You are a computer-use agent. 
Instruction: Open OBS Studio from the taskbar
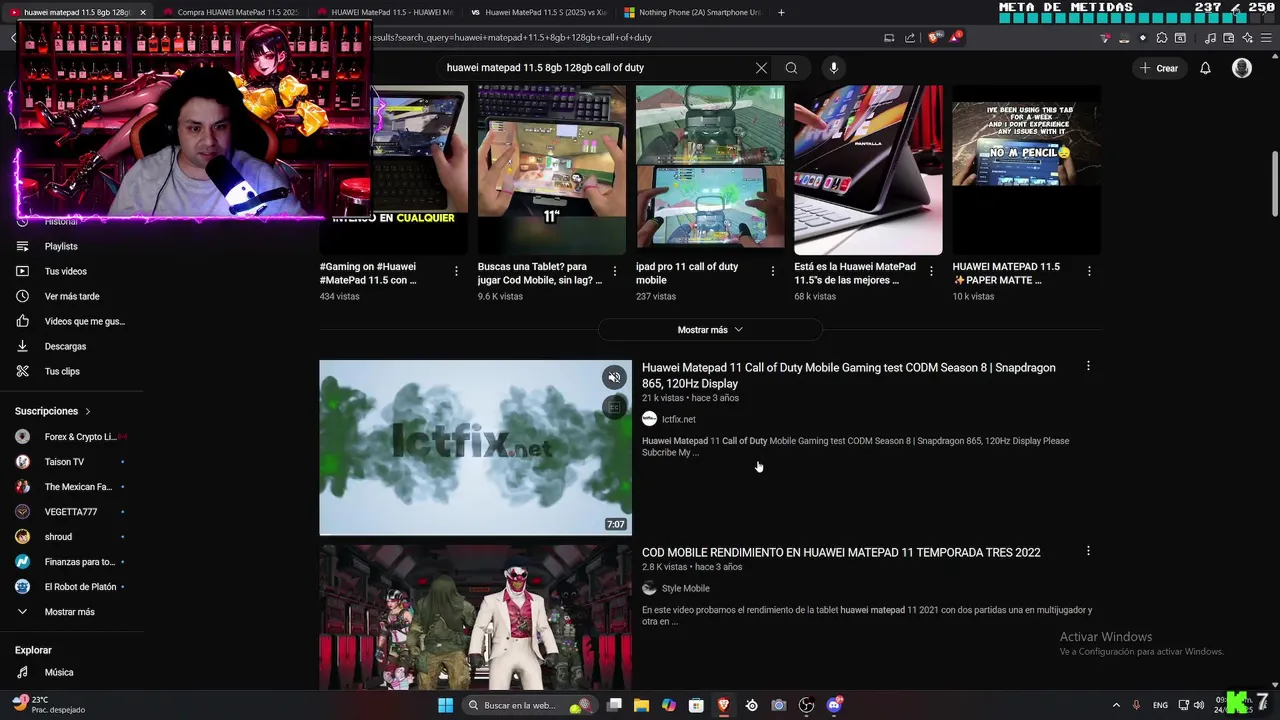(806, 705)
